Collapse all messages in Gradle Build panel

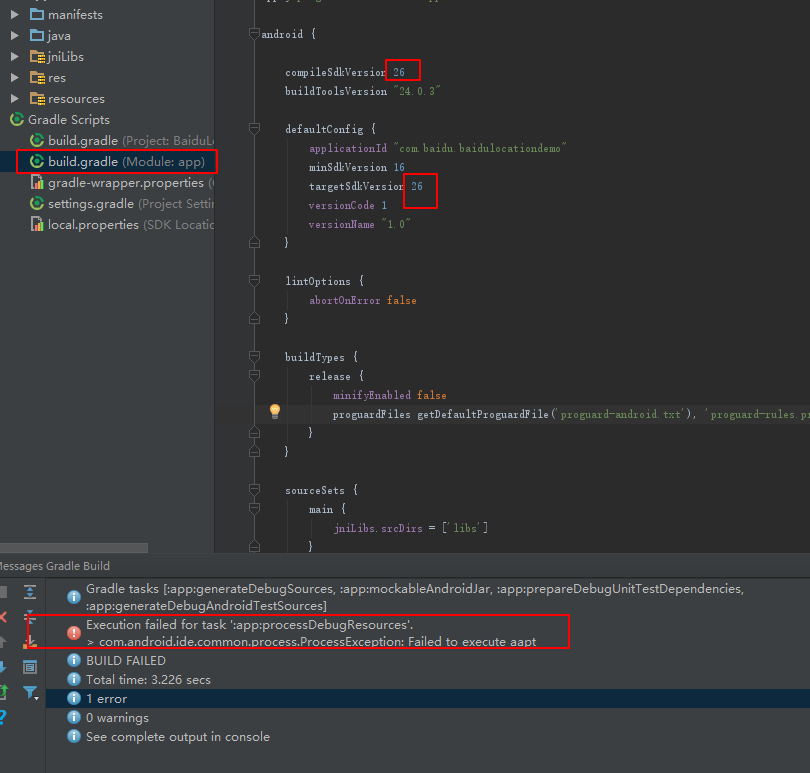tap(30, 617)
